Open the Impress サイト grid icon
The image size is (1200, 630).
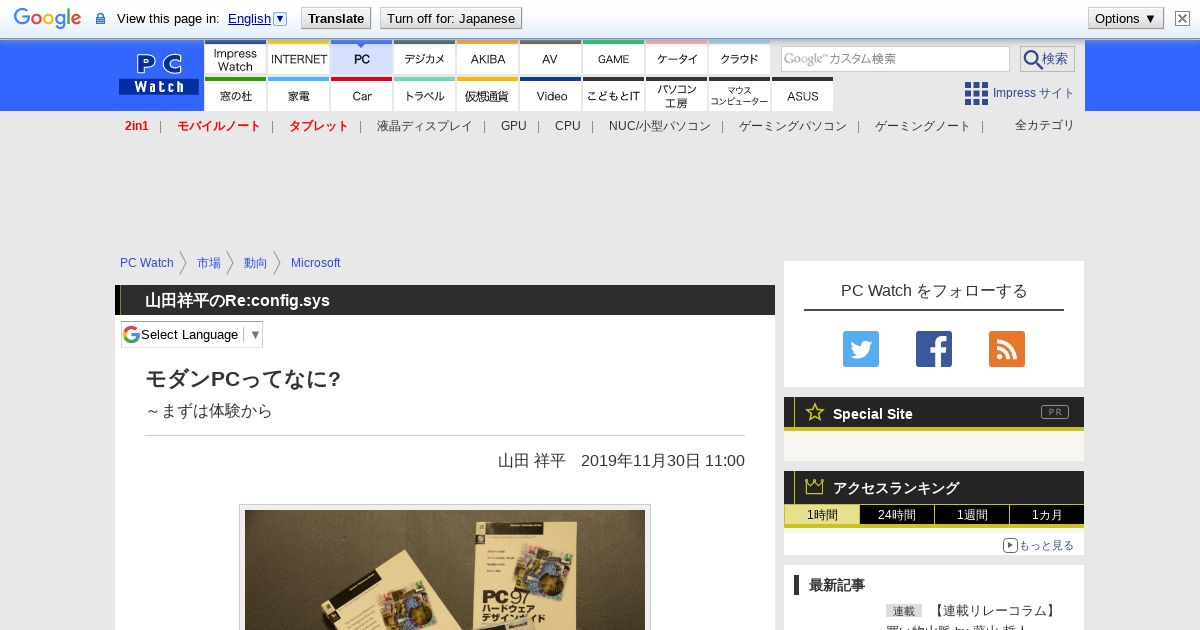976,93
